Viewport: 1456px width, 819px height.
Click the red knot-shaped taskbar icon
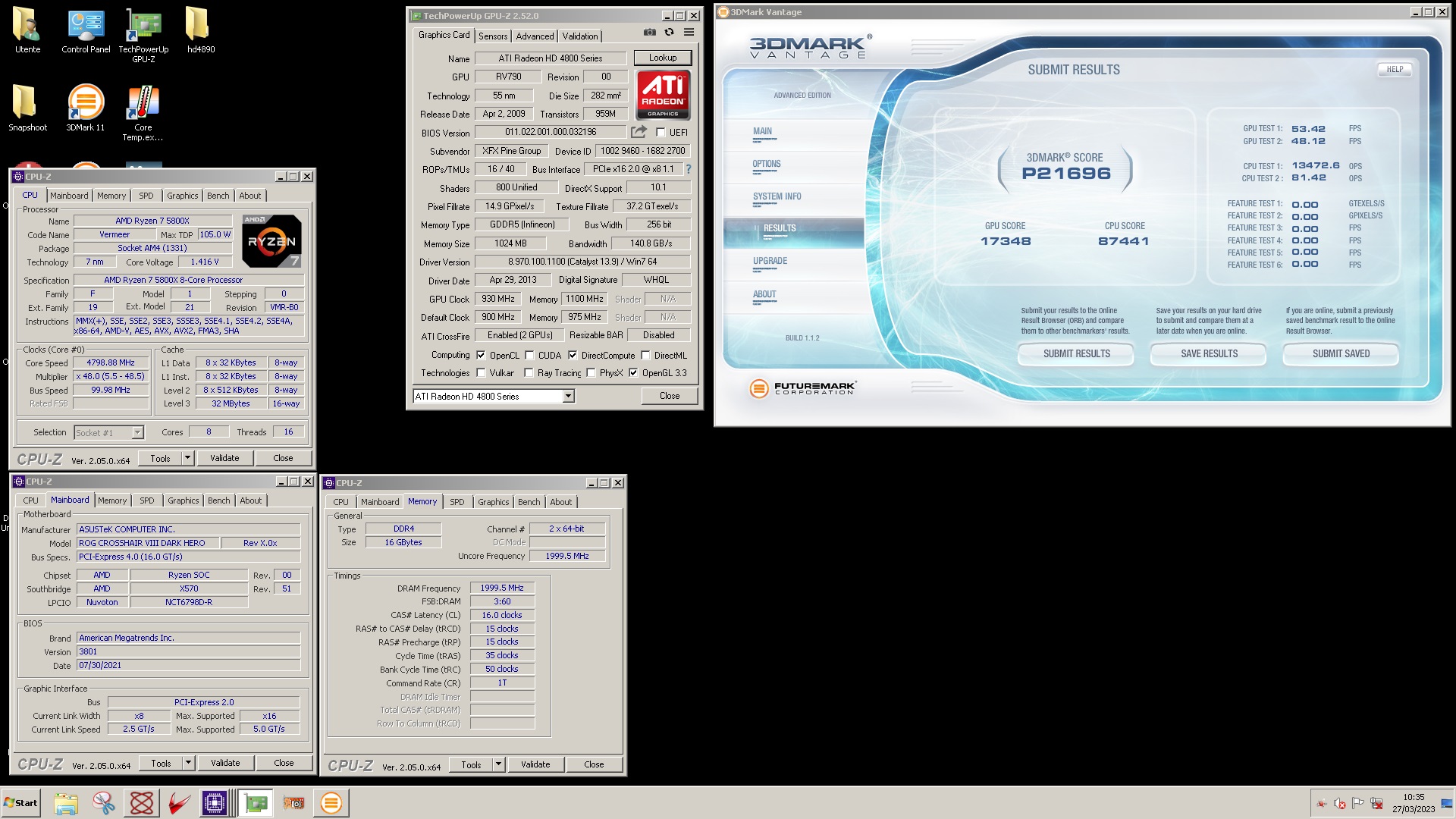pyautogui.click(x=142, y=803)
